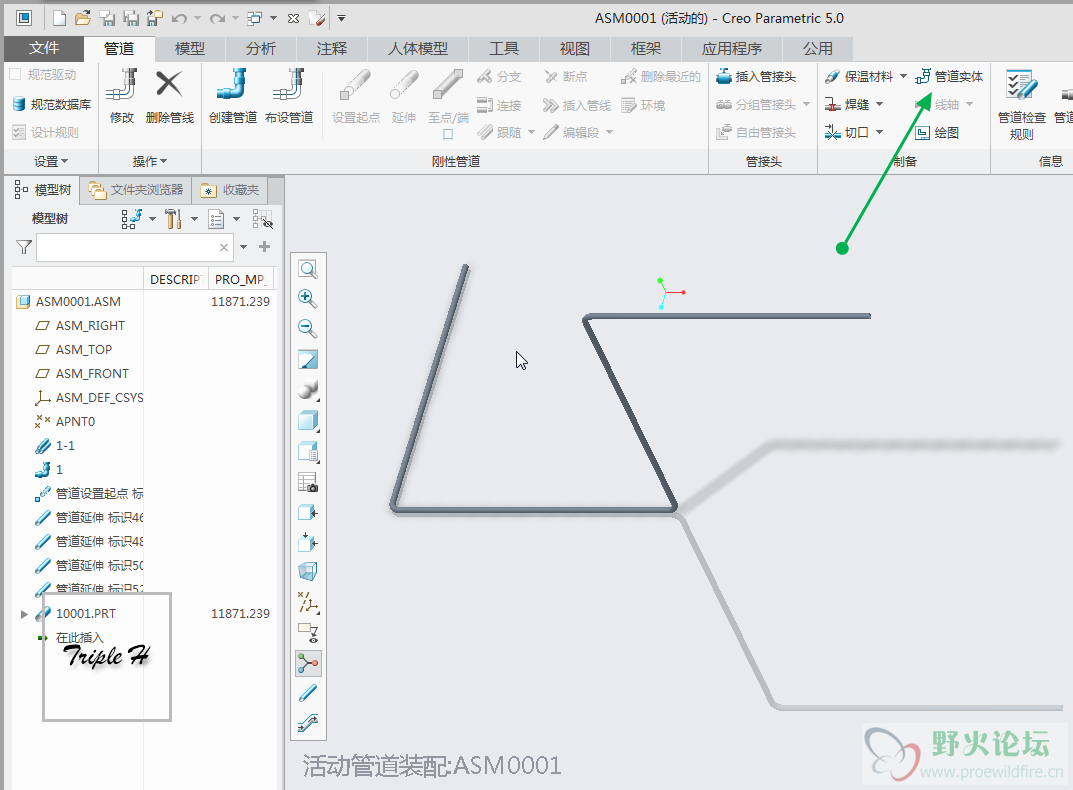Click the Weld button (焊缝)

[847, 105]
